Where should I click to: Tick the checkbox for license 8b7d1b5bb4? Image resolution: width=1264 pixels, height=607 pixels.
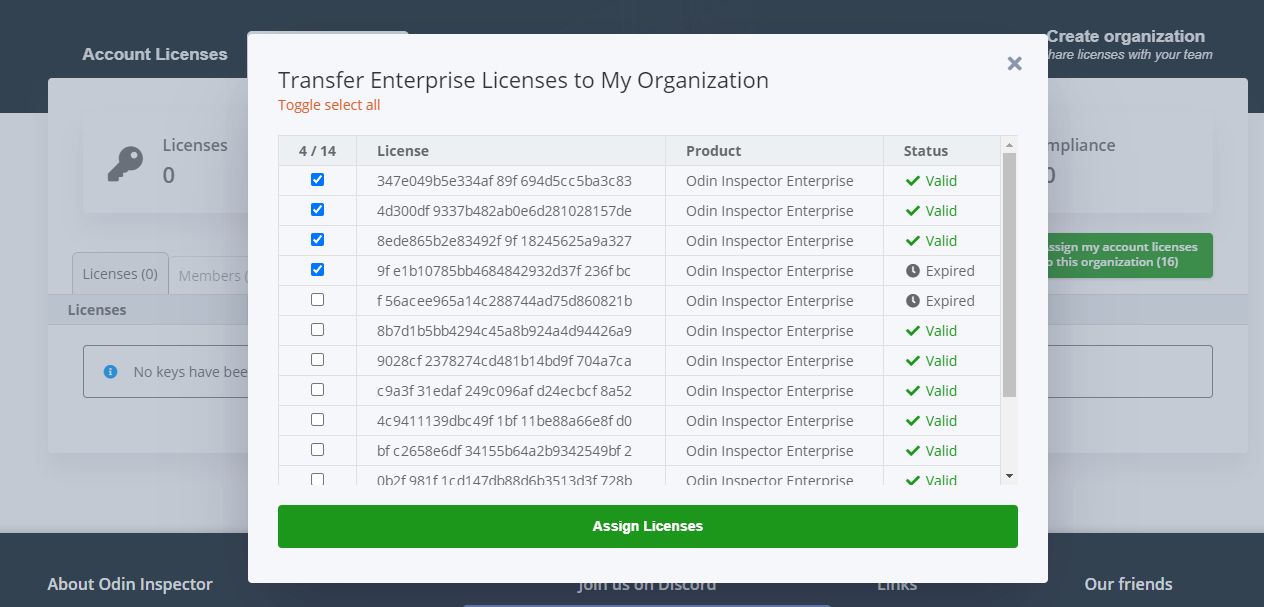coord(318,330)
